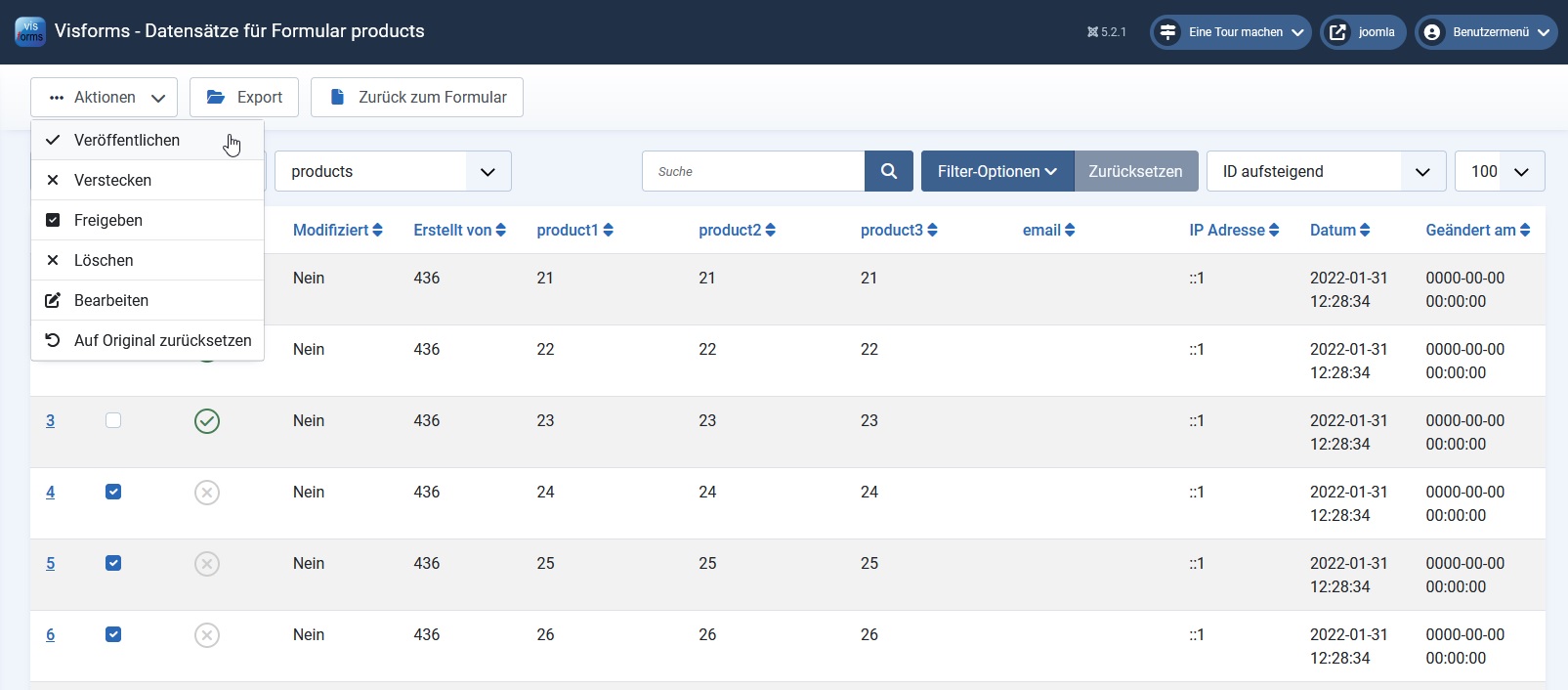The height and width of the screenshot is (690, 1568).
Task: Open joomla site external link
Action: tap(1363, 32)
